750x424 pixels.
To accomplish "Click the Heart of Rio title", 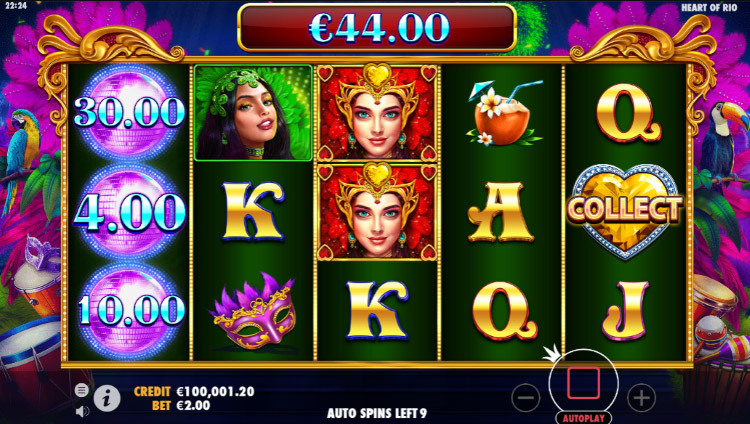I will click(x=709, y=8).
